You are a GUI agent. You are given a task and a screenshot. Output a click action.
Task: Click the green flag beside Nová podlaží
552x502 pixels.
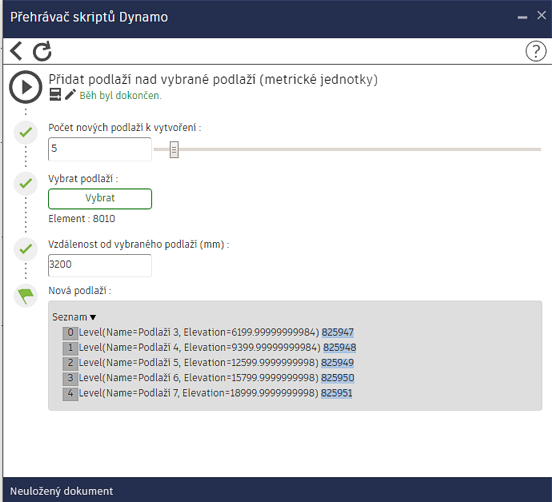[x=26, y=295]
